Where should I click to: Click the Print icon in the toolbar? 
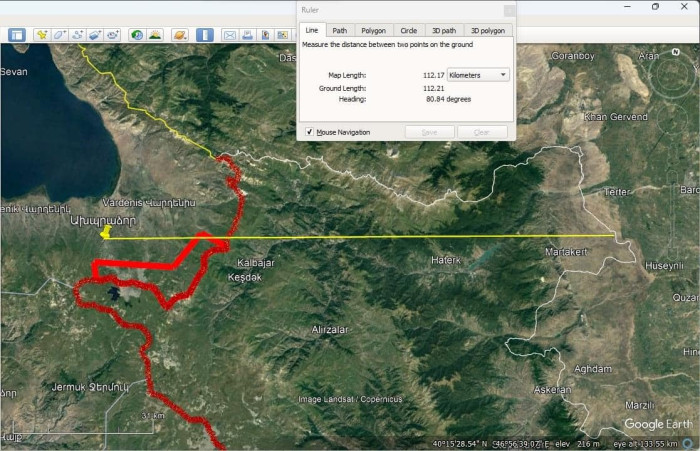pyautogui.click(x=248, y=35)
